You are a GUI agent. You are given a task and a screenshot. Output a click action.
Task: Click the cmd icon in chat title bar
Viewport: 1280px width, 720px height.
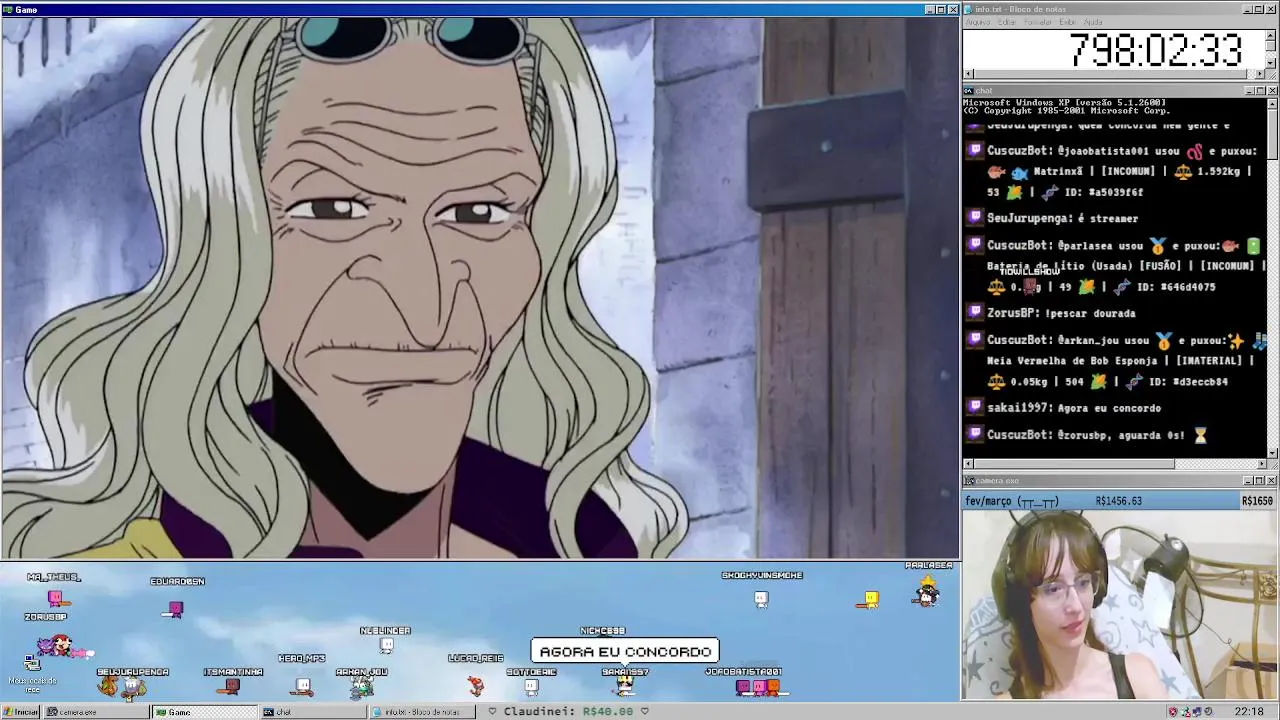[x=968, y=91]
